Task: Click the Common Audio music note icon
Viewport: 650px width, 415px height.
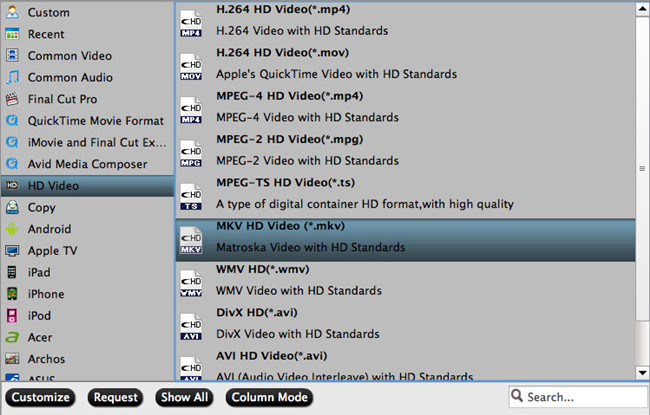Action: [x=13, y=77]
